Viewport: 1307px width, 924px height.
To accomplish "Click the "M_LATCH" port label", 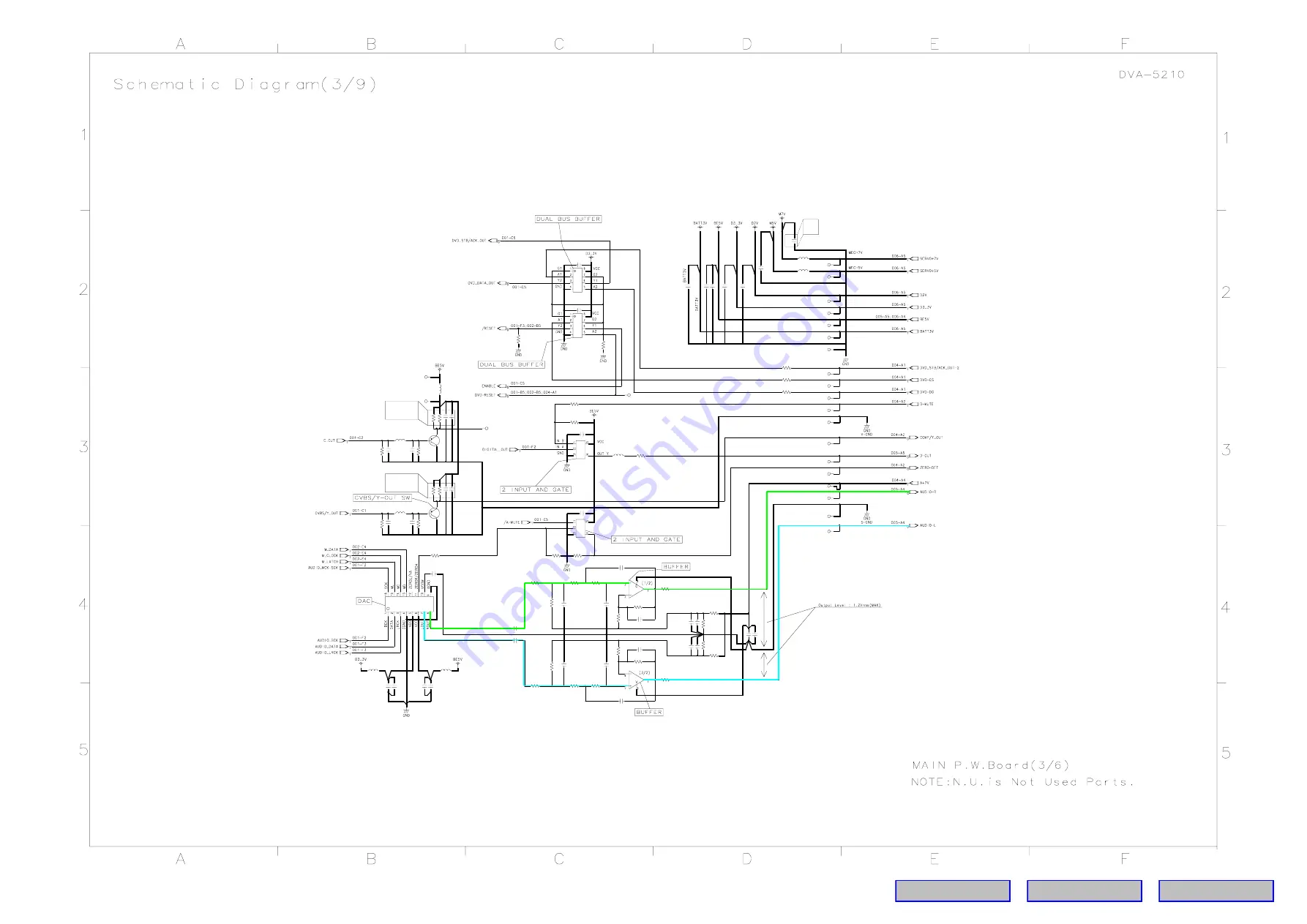I will coord(330,562).
